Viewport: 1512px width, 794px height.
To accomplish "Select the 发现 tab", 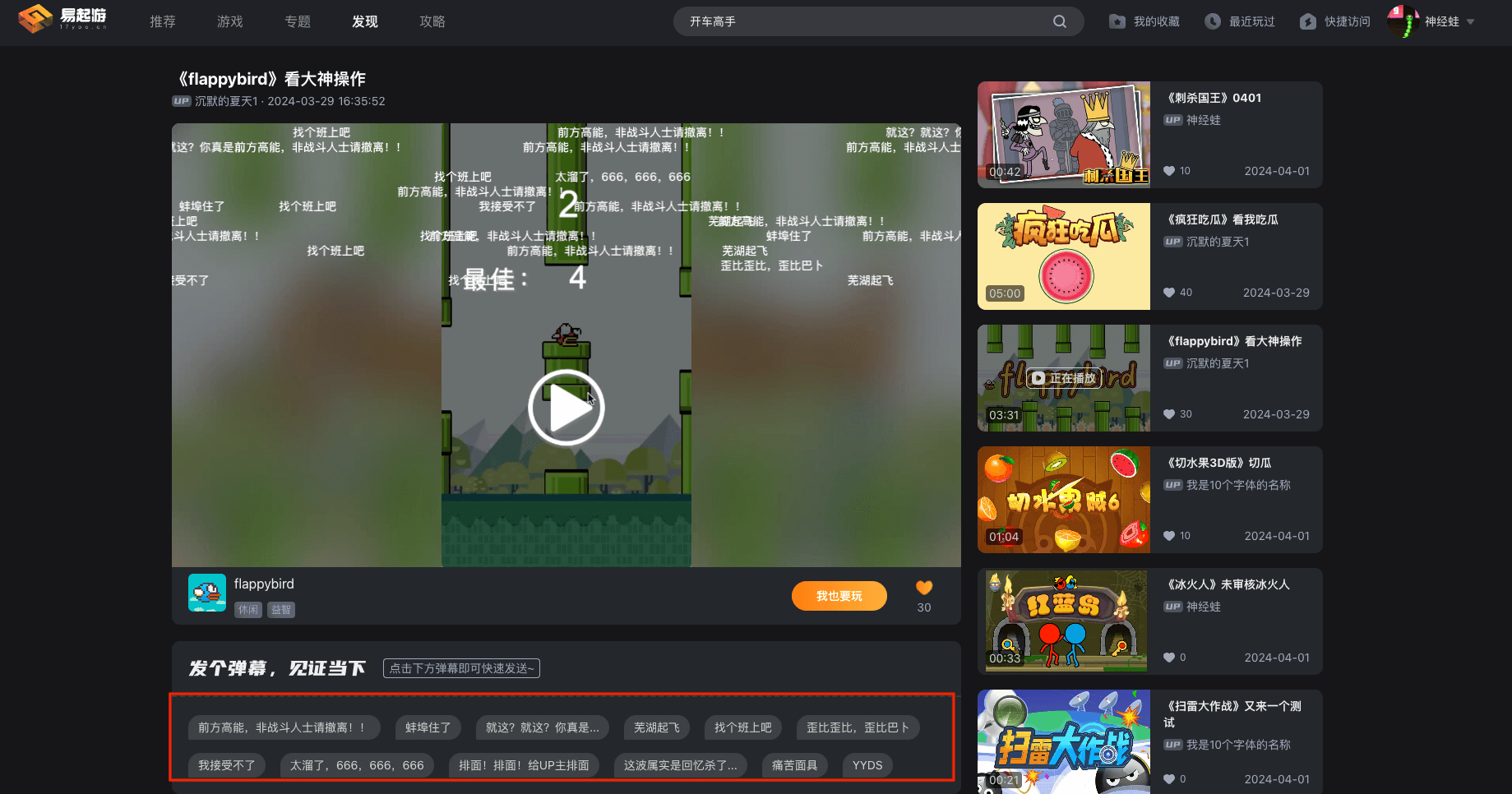I will (x=365, y=21).
